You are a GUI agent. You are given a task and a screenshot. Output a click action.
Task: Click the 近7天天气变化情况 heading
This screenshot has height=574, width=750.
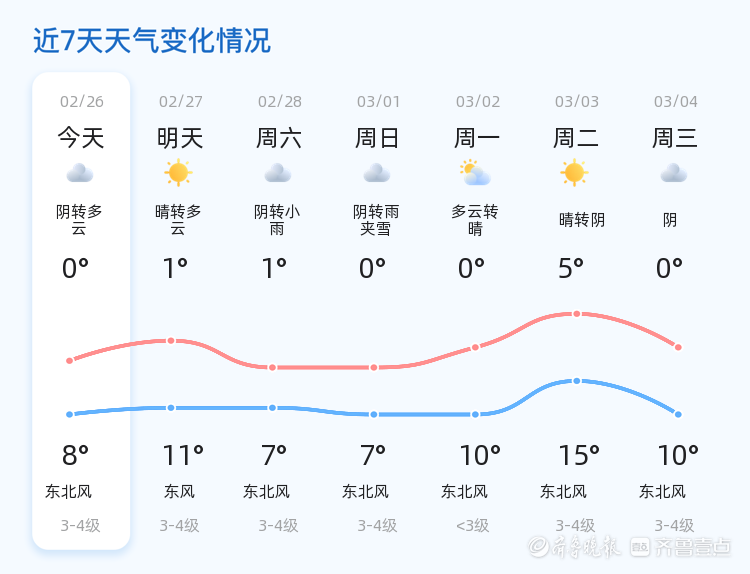tap(152, 41)
